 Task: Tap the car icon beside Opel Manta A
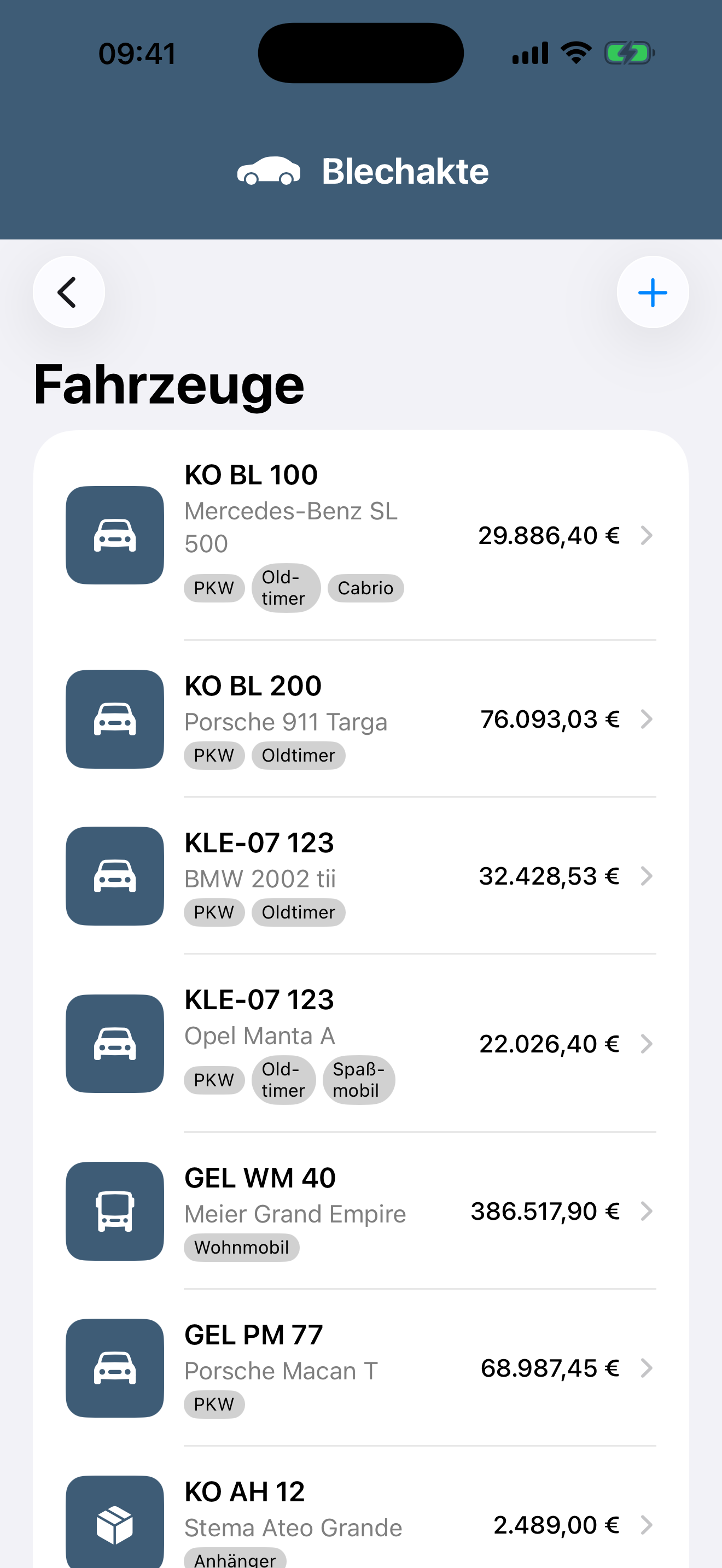(x=114, y=1043)
